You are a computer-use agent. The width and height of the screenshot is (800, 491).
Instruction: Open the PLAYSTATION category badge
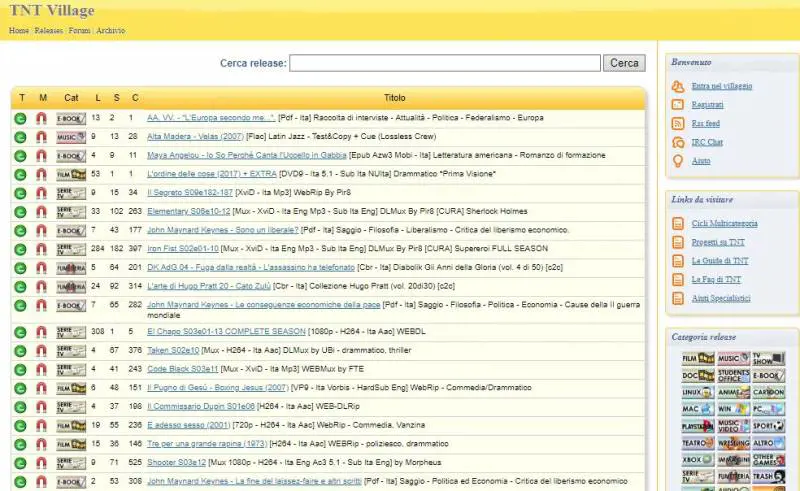tap(698, 426)
